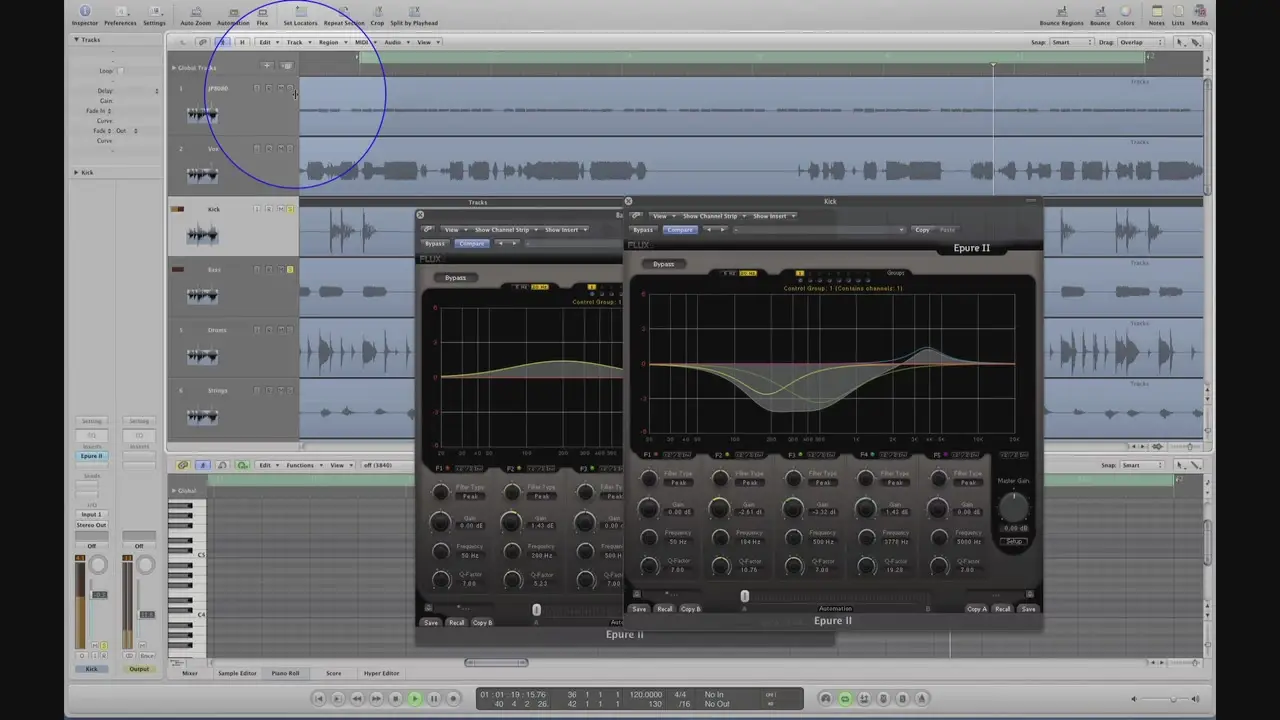
Task: Select the Piano Roll tab
Action: coord(286,673)
